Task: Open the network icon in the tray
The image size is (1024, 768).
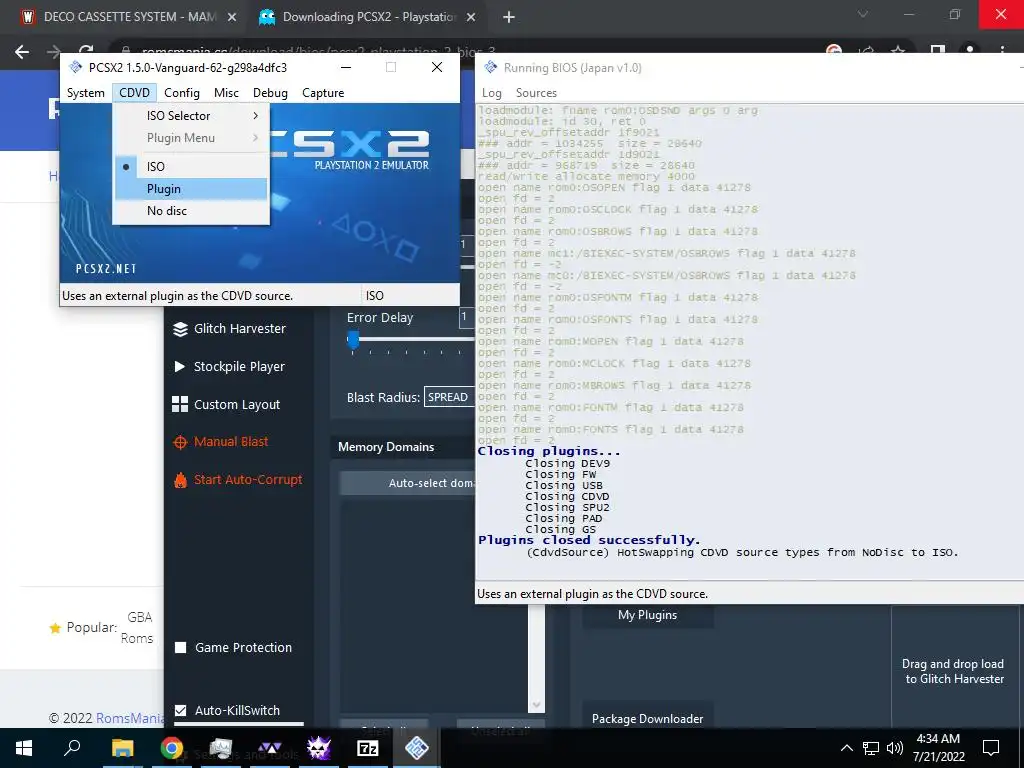Action: (871, 748)
